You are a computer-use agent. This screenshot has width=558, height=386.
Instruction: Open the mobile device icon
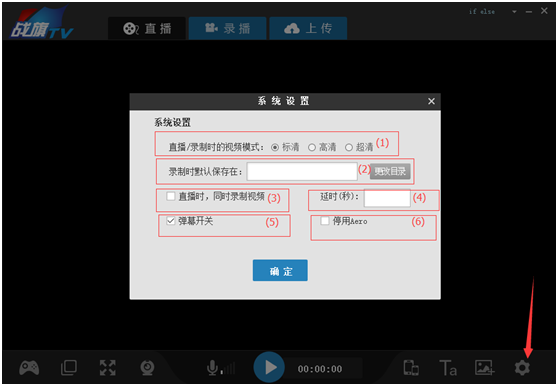click(x=411, y=368)
